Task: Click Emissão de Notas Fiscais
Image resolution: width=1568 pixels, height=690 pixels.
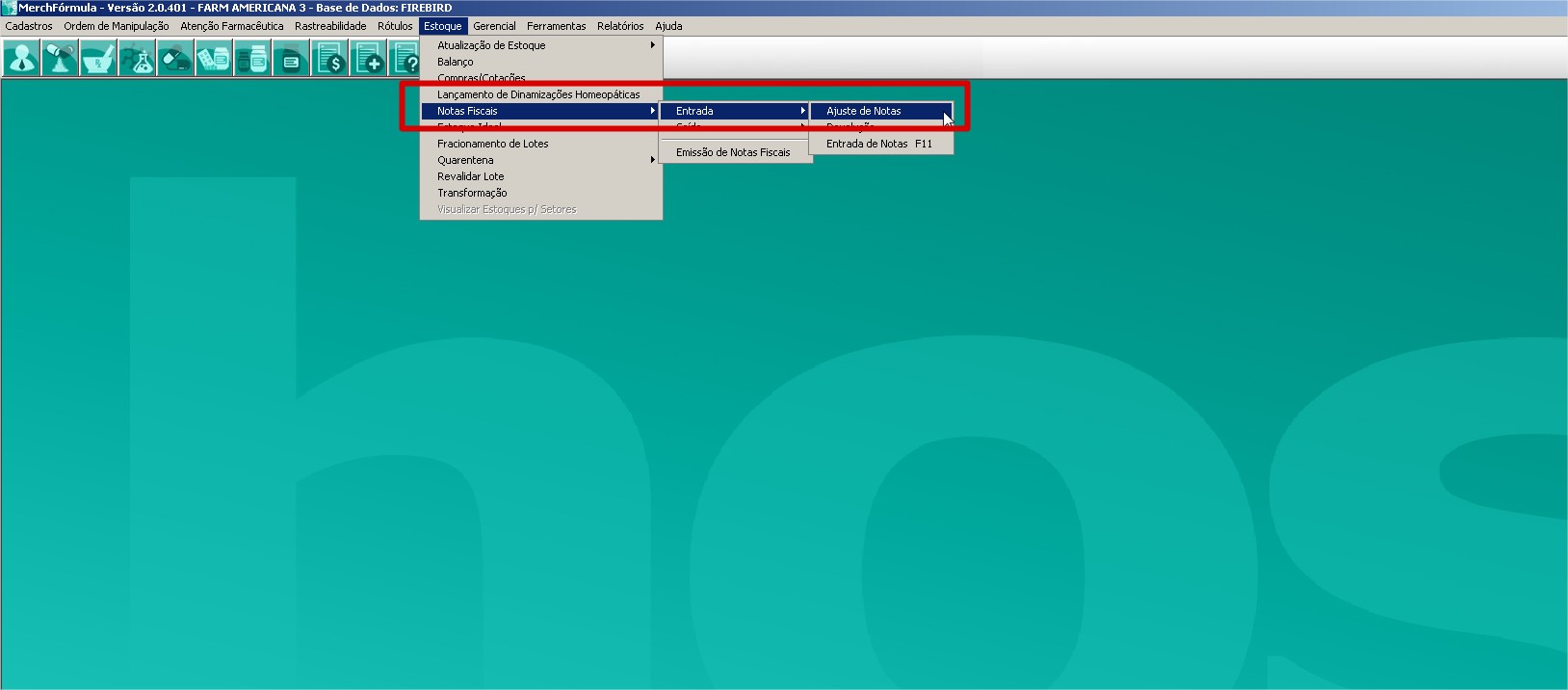Action: (733, 152)
